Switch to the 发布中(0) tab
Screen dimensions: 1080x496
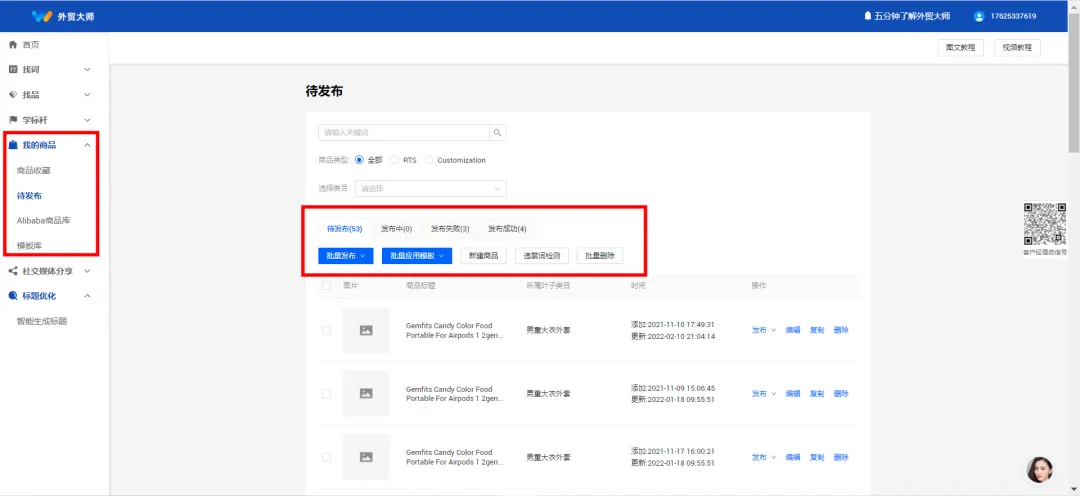397,229
